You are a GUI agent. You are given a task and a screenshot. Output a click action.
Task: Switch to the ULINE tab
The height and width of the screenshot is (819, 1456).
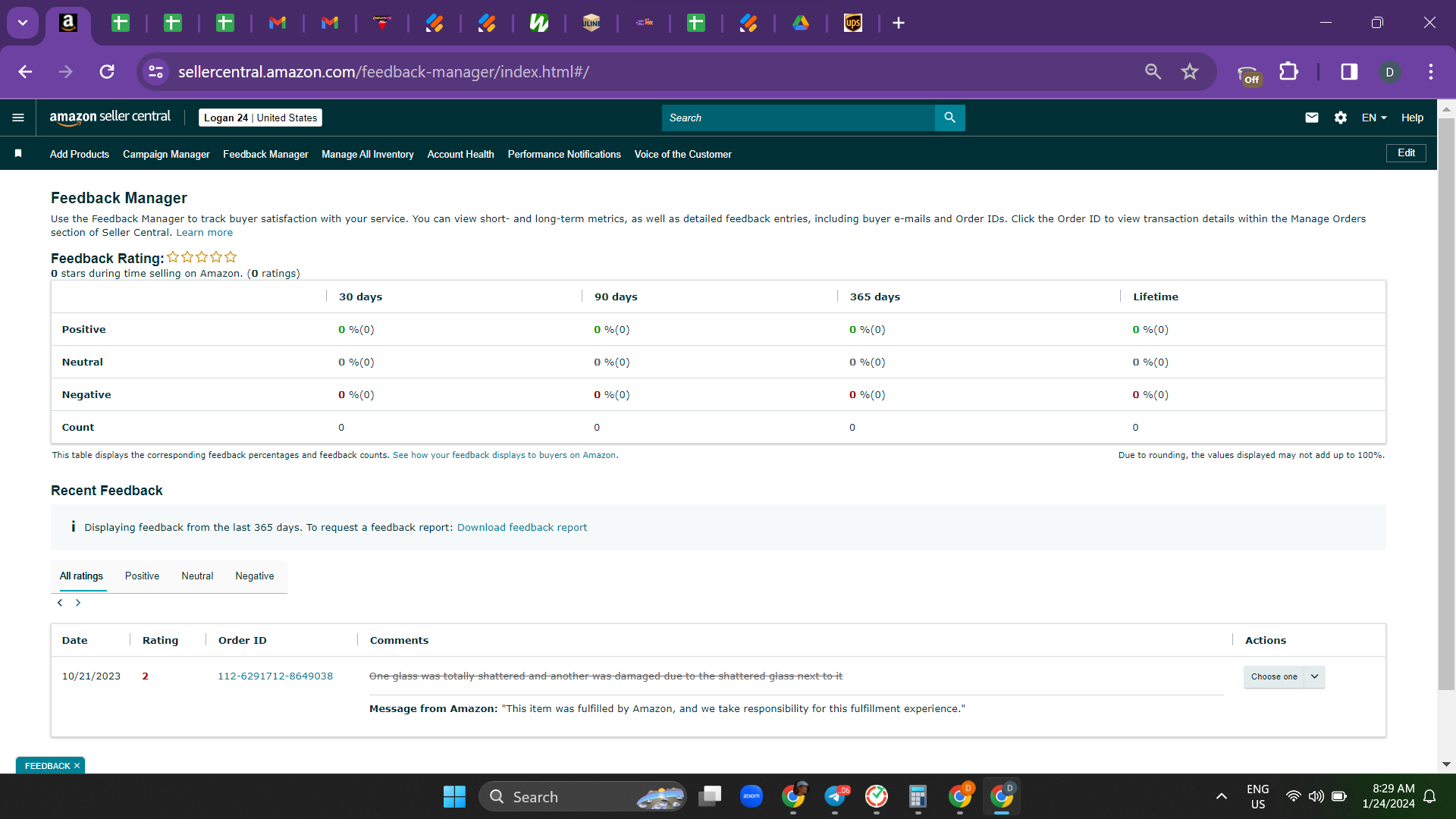pyautogui.click(x=591, y=23)
